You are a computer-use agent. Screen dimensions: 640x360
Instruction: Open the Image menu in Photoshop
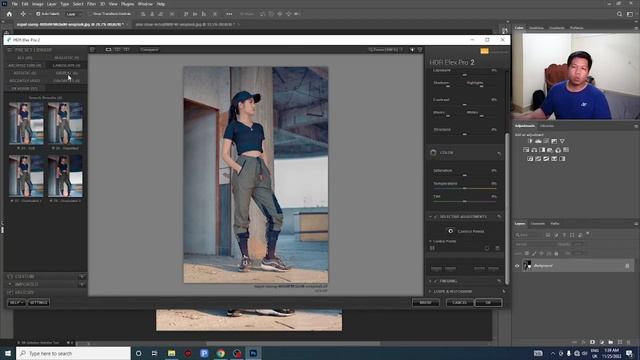tap(37, 4)
